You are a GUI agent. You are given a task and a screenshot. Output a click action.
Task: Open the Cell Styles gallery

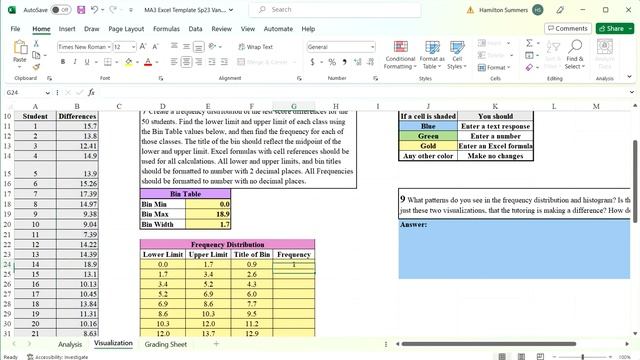(457, 55)
